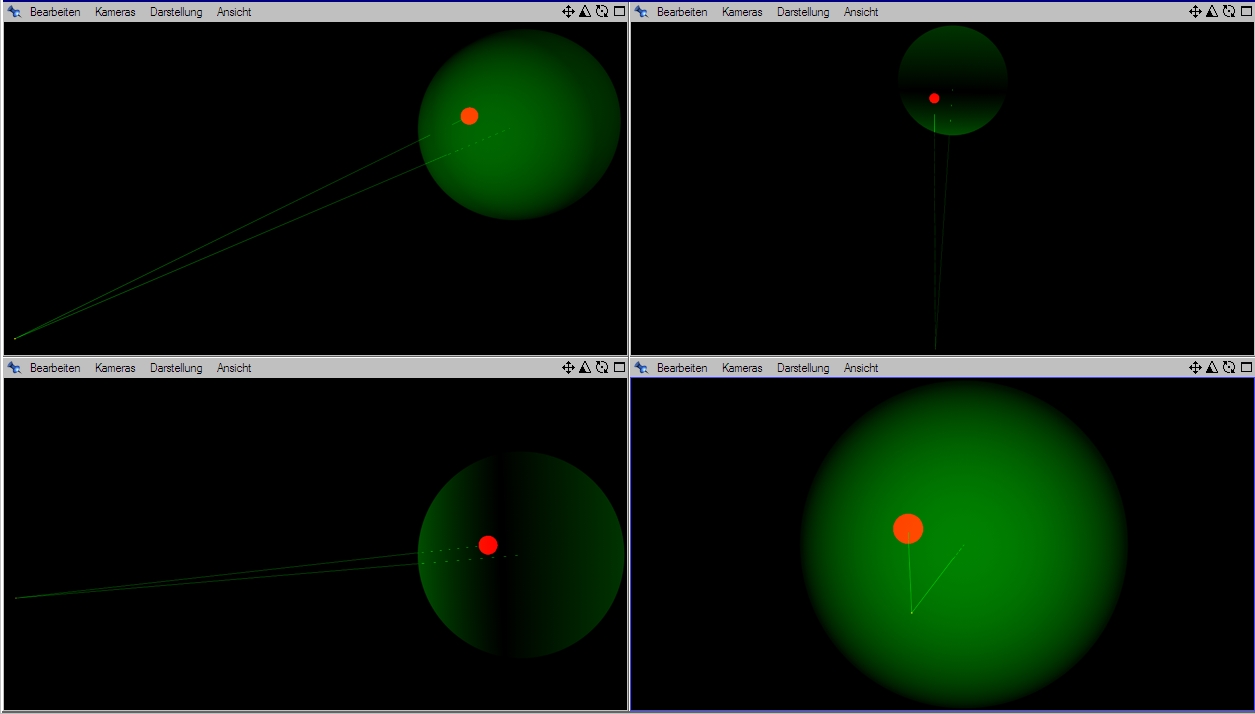The height and width of the screenshot is (714, 1255).
Task: Click the rotate camera icon in top-left viewport
Action: (x=602, y=11)
